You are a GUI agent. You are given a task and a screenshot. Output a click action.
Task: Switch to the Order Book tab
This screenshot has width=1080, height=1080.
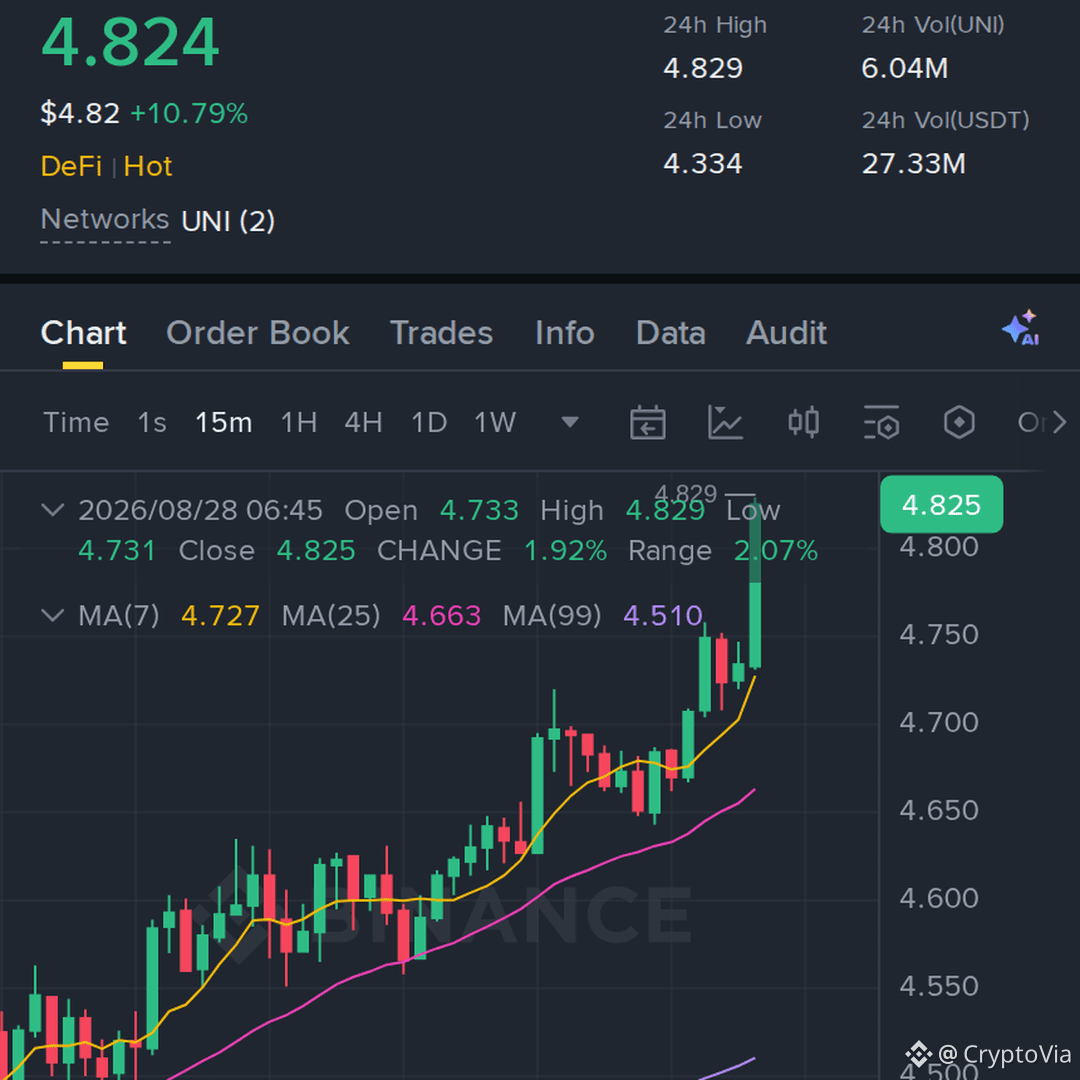click(x=258, y=333)
